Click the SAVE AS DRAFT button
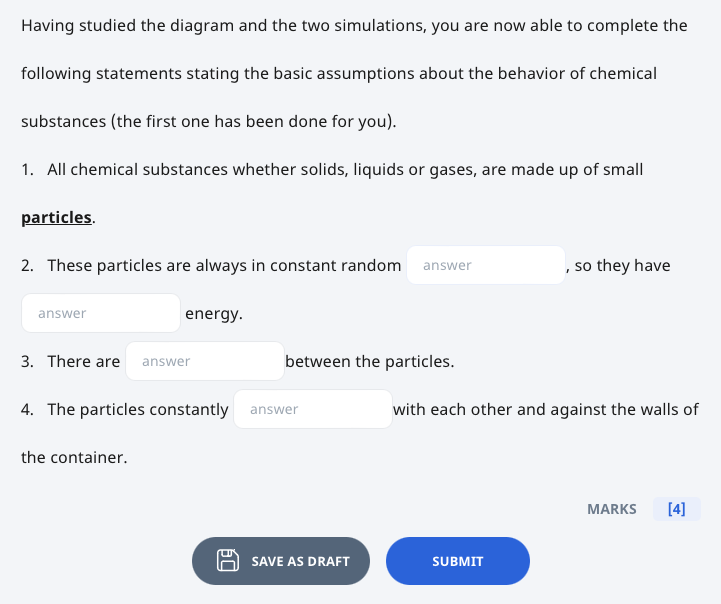The image size is (721, 604). [281, 561]
